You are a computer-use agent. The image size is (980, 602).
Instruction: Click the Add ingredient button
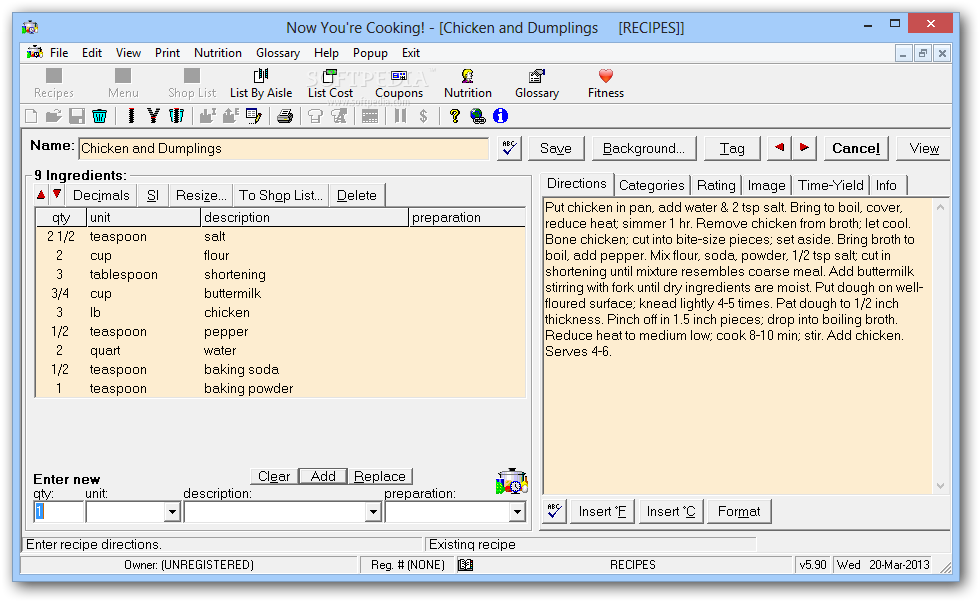click(x=323, y=476)
